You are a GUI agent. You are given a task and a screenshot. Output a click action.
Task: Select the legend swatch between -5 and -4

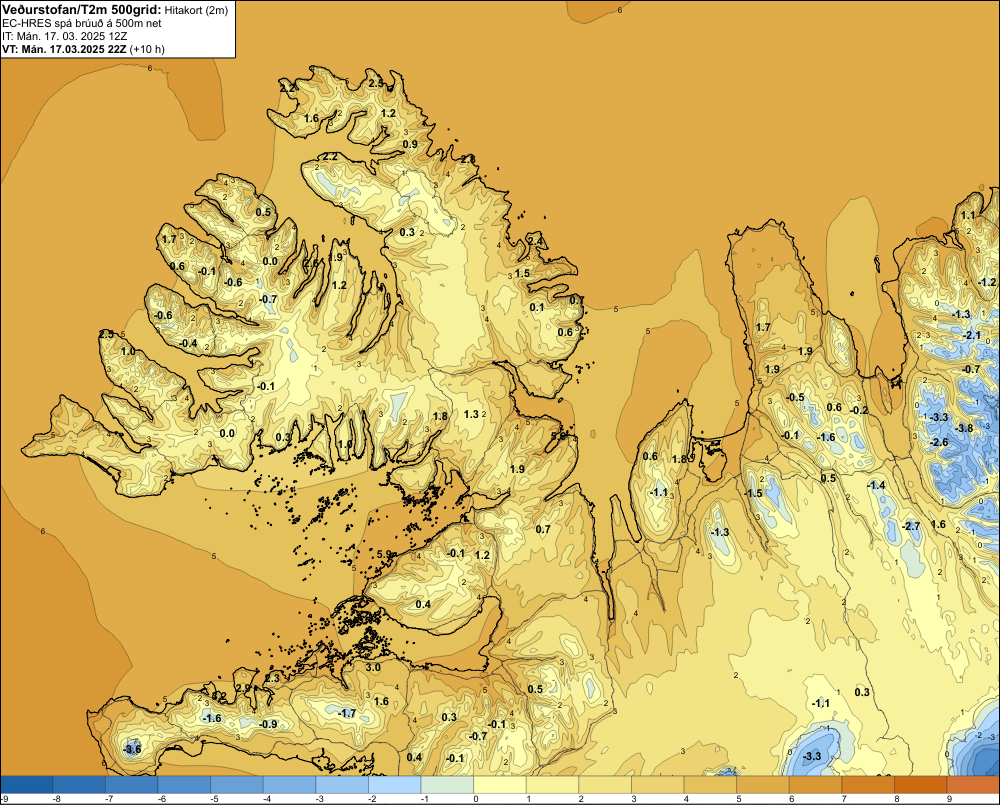point(237,785)
